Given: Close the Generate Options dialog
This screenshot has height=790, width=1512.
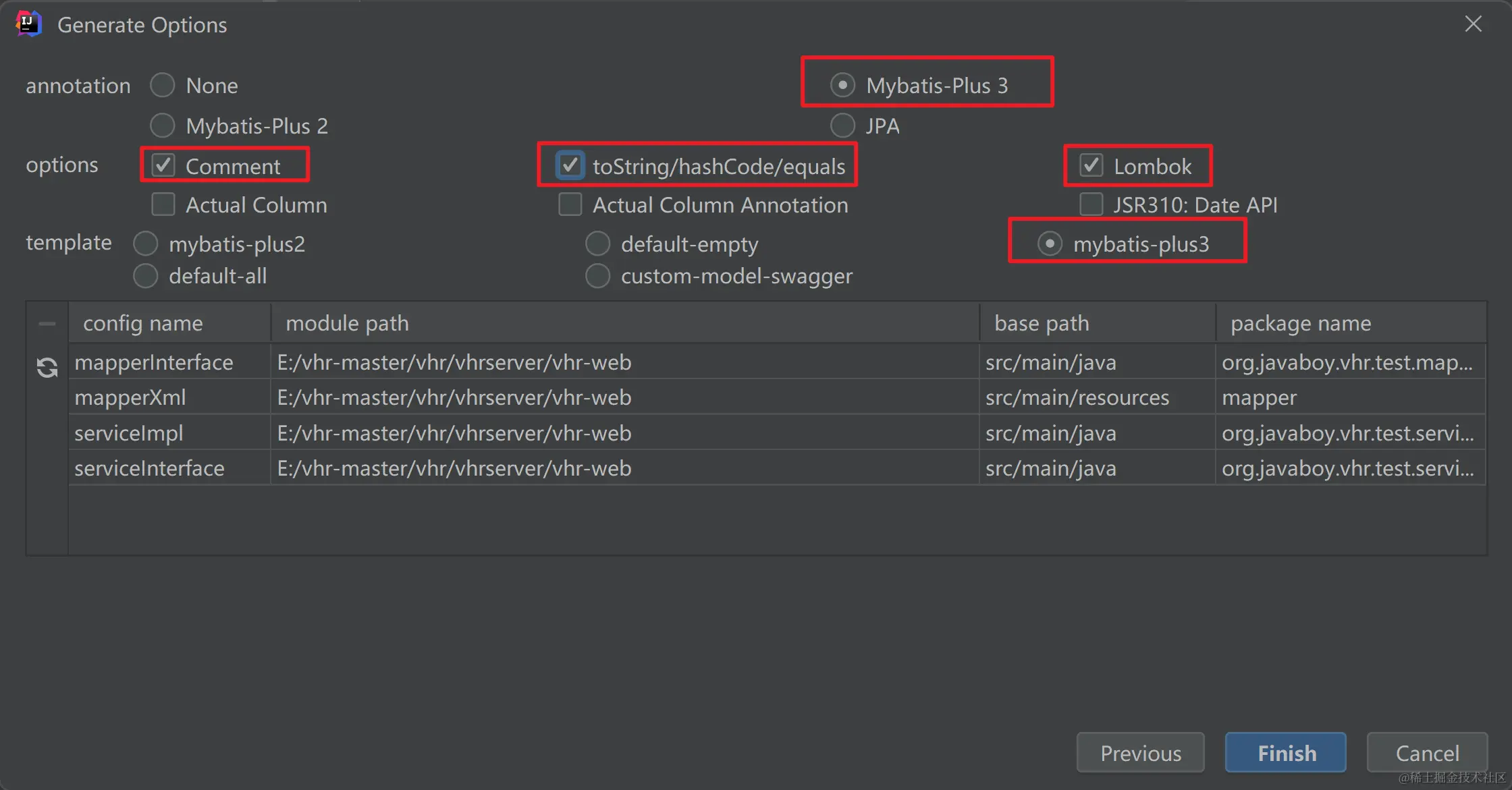Looking at the screenshot, I should 1473,24.
